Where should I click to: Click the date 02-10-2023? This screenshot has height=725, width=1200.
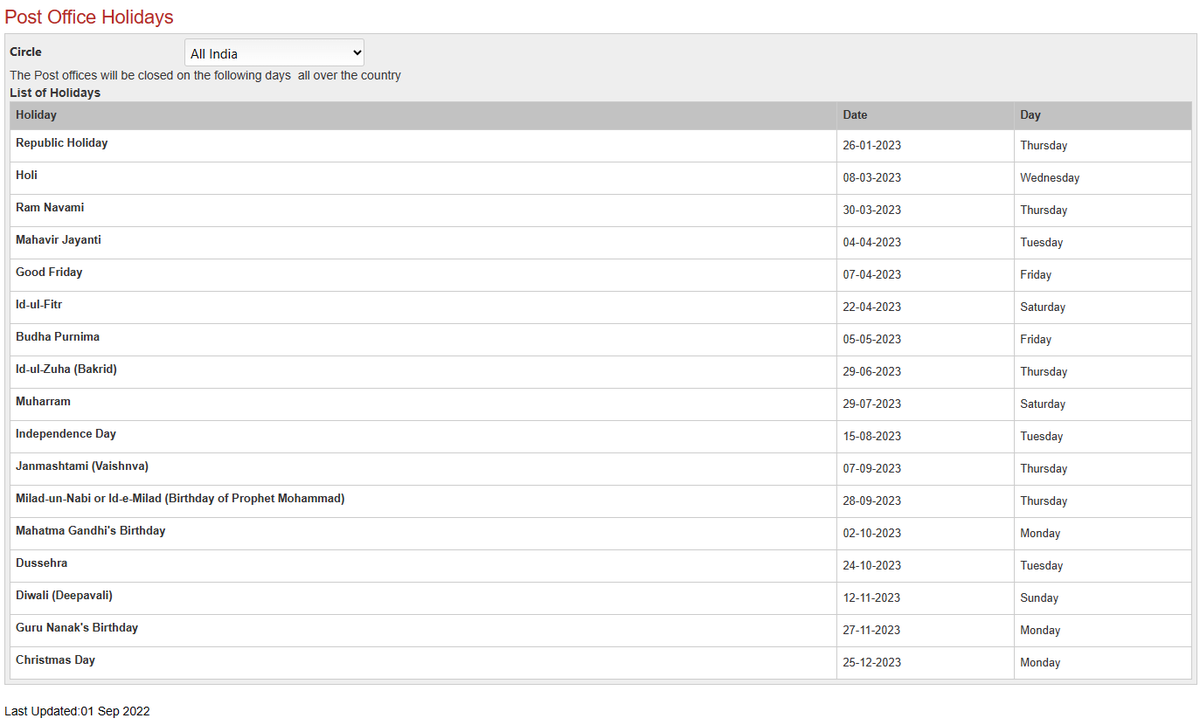872,534
